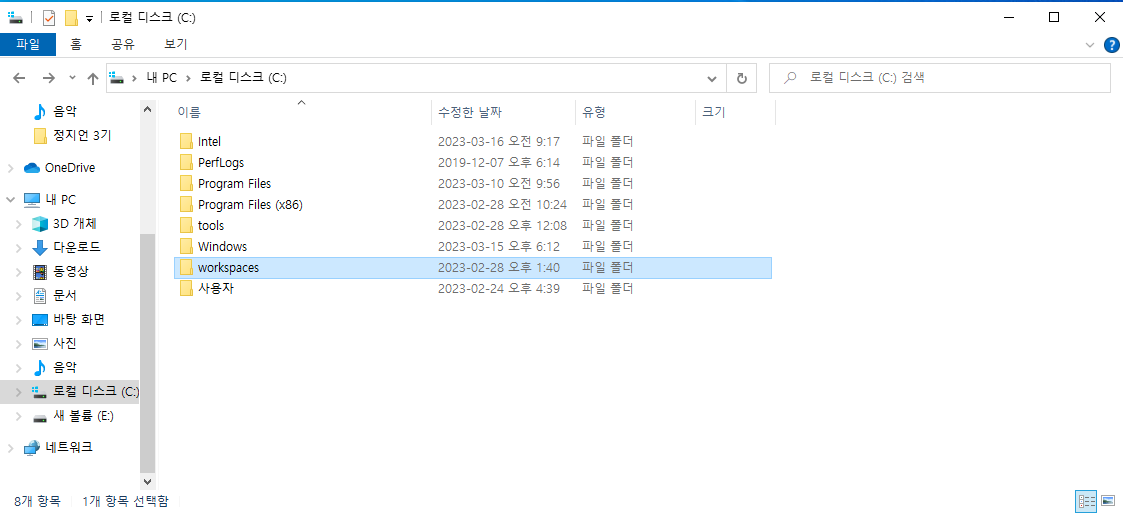Viewport: 1123px width, 513px height.
Task: Expand the OneDrive tree node
Action: [x=10, y=168]
